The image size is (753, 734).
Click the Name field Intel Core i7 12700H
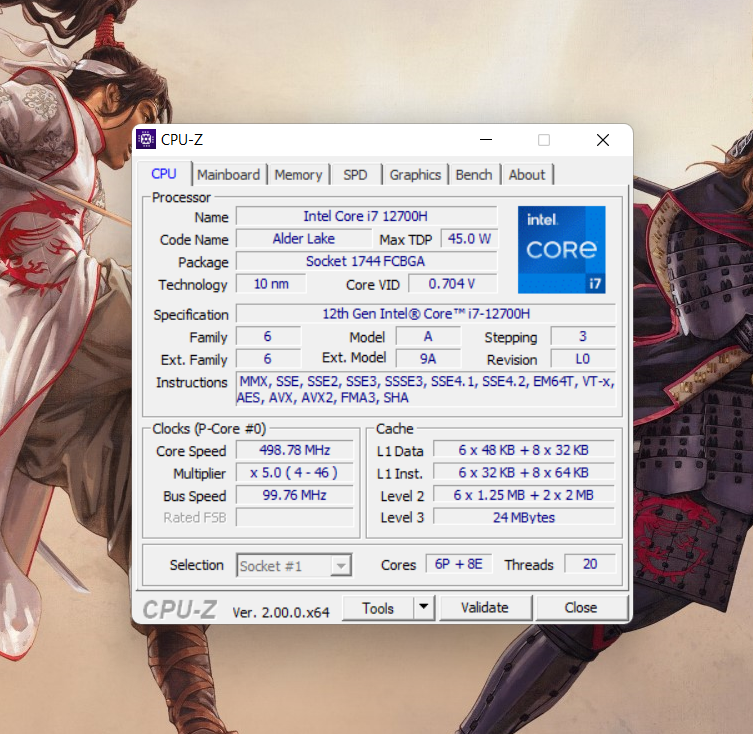point(366,216)
